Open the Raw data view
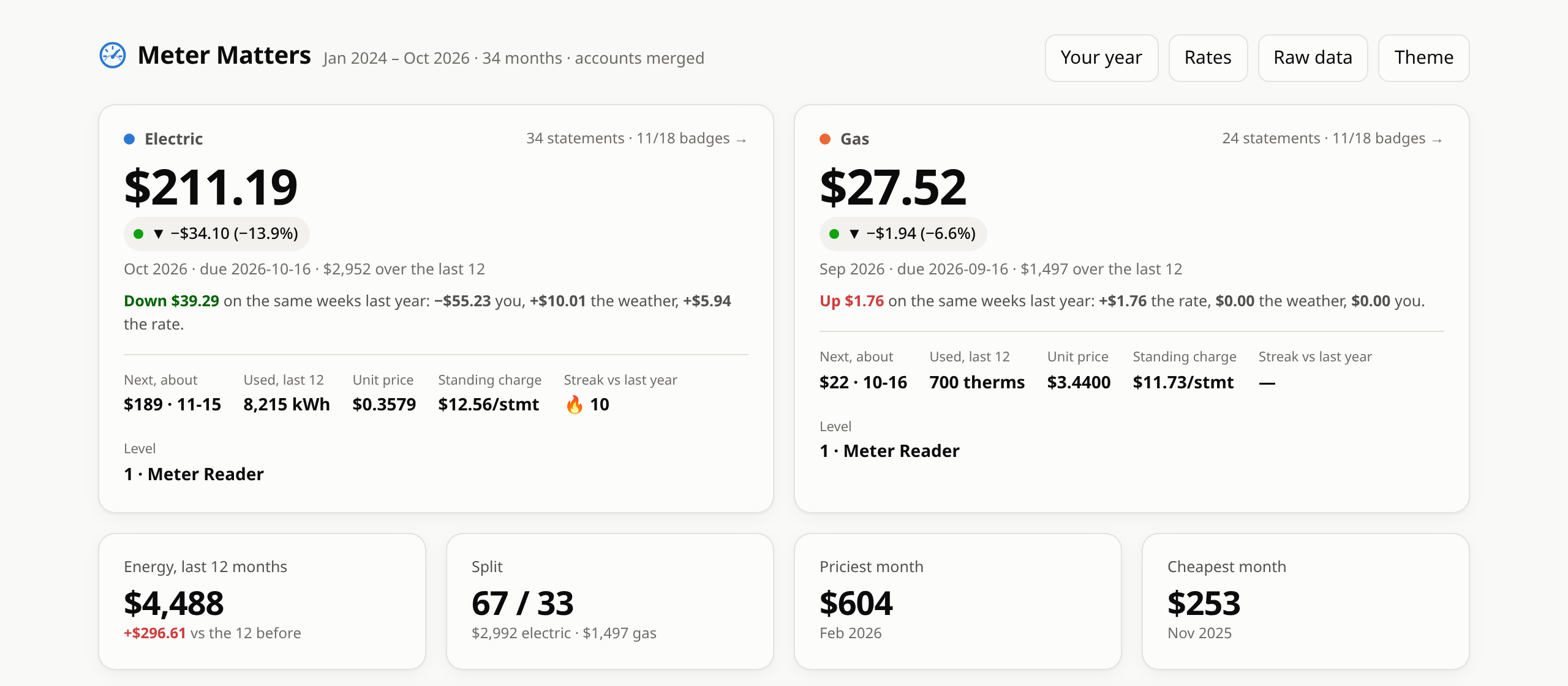Screen dimensions: 1568x686 [x=1313, y=58]
